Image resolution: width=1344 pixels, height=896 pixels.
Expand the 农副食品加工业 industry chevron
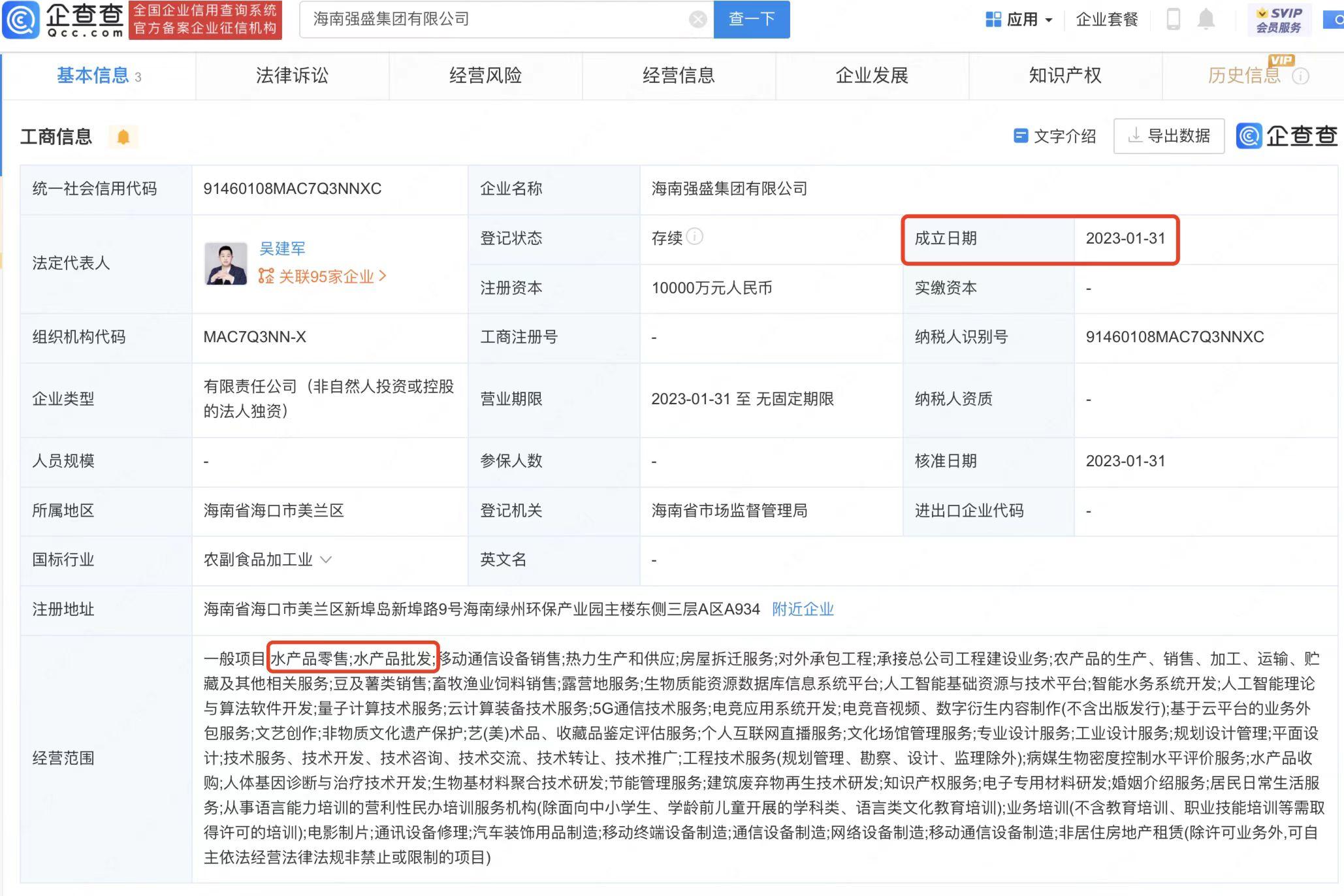326,560
